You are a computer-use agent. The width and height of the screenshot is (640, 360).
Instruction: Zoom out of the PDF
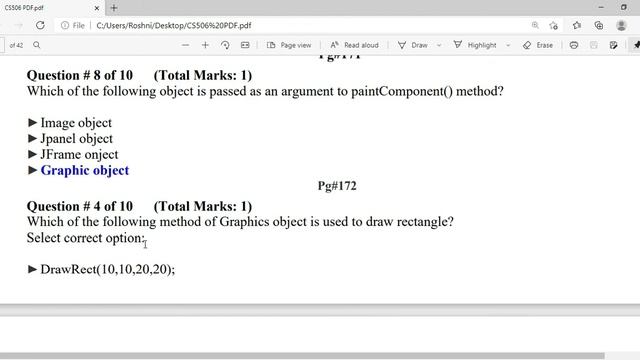[185, 45]
